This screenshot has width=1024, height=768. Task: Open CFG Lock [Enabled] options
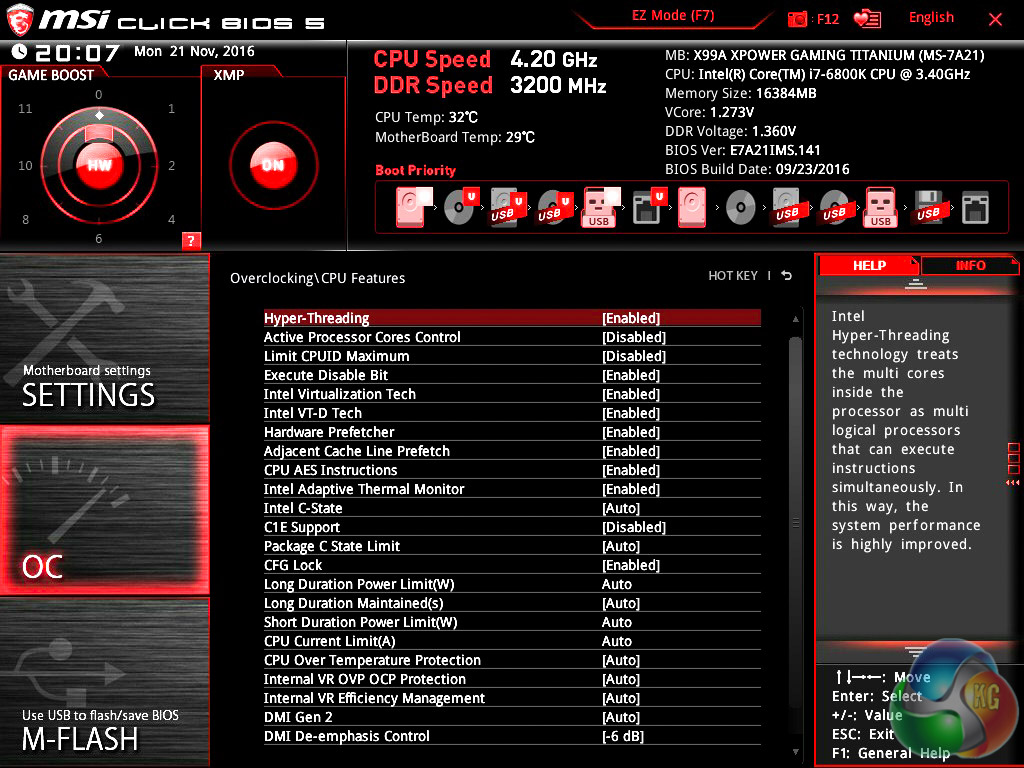coord(512,565)
